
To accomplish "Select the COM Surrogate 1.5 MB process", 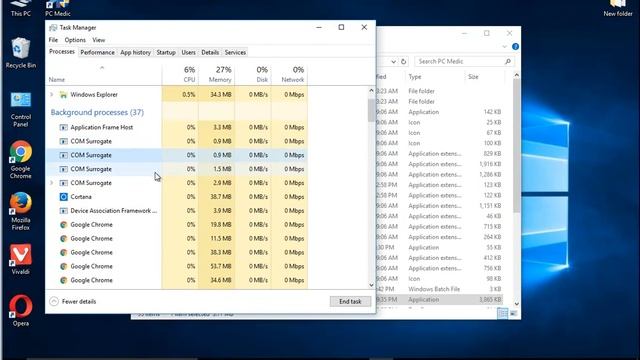I will point(177,169).
